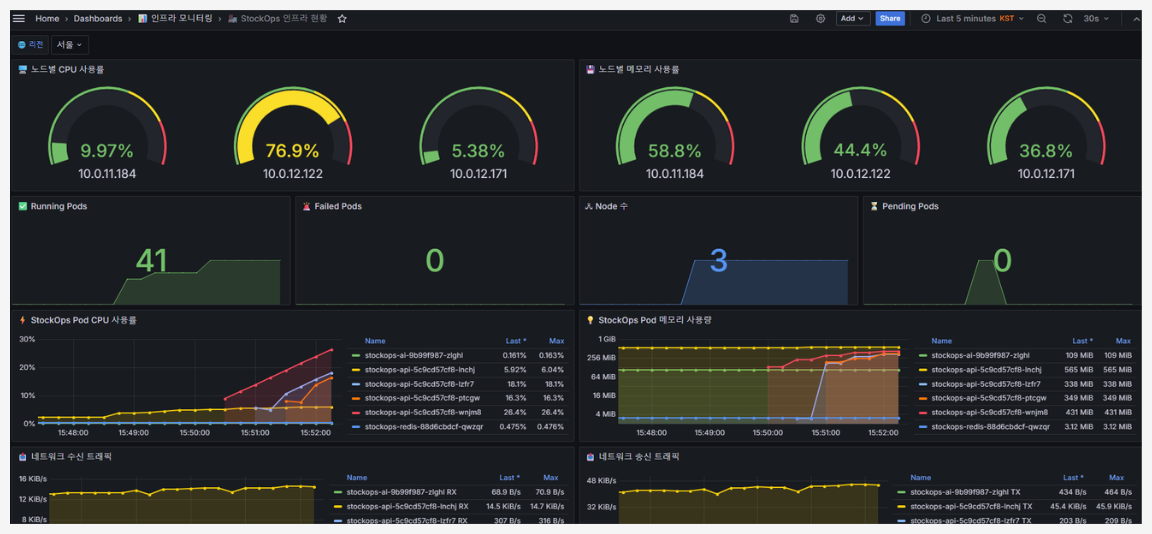Go to Home in the breadcrumb
Screen dimensions: 1152x534
[x=47, y=18]
